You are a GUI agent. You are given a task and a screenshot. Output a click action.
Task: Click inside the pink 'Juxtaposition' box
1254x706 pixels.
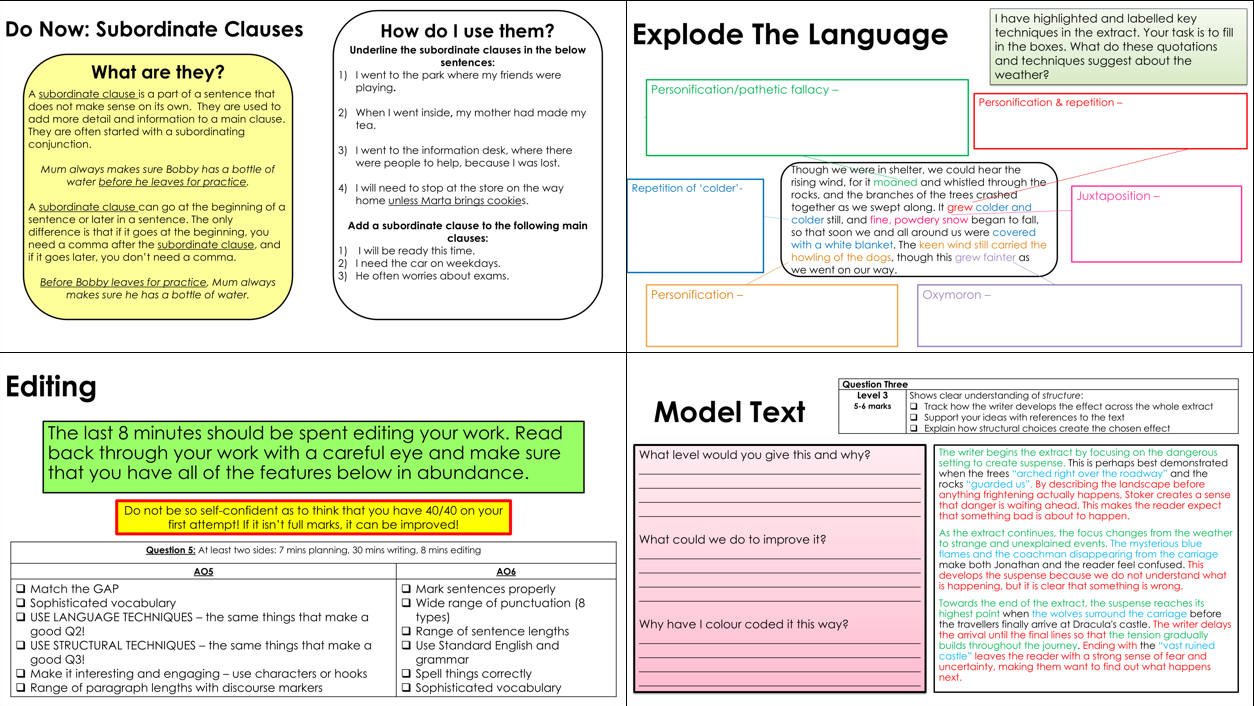point(1156,224)
